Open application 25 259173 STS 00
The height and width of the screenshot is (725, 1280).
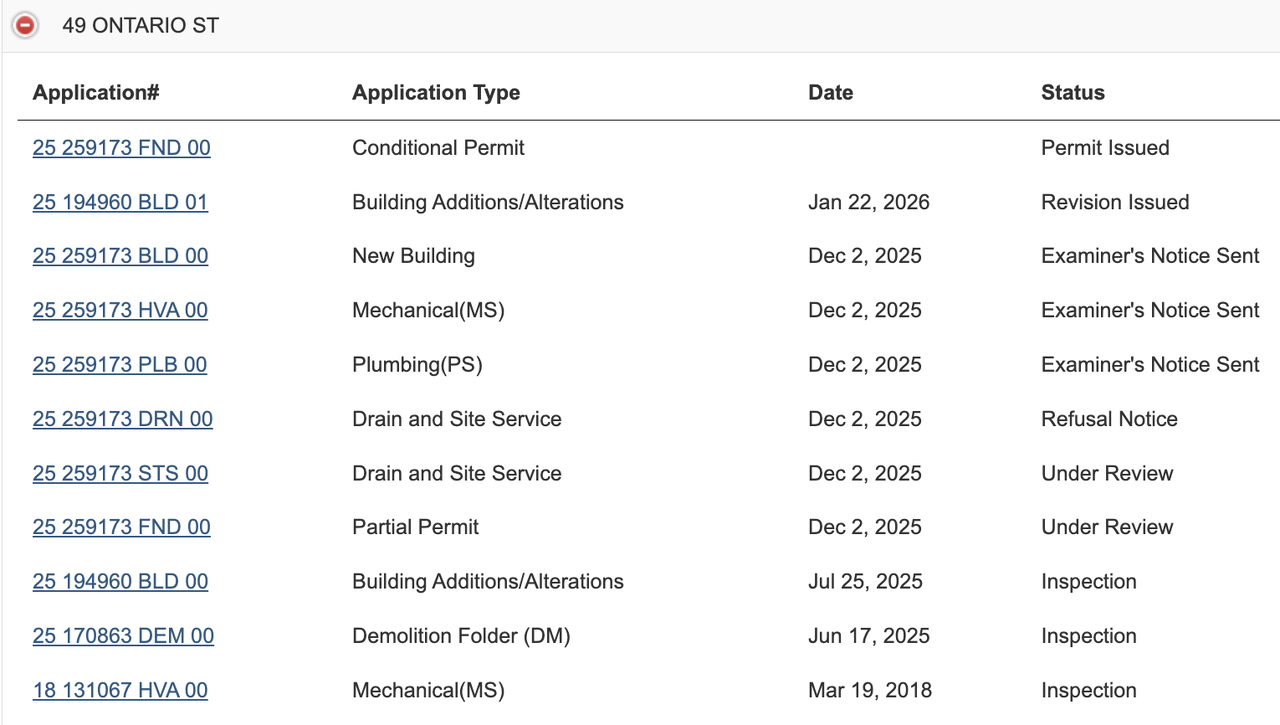coord(121,473)
